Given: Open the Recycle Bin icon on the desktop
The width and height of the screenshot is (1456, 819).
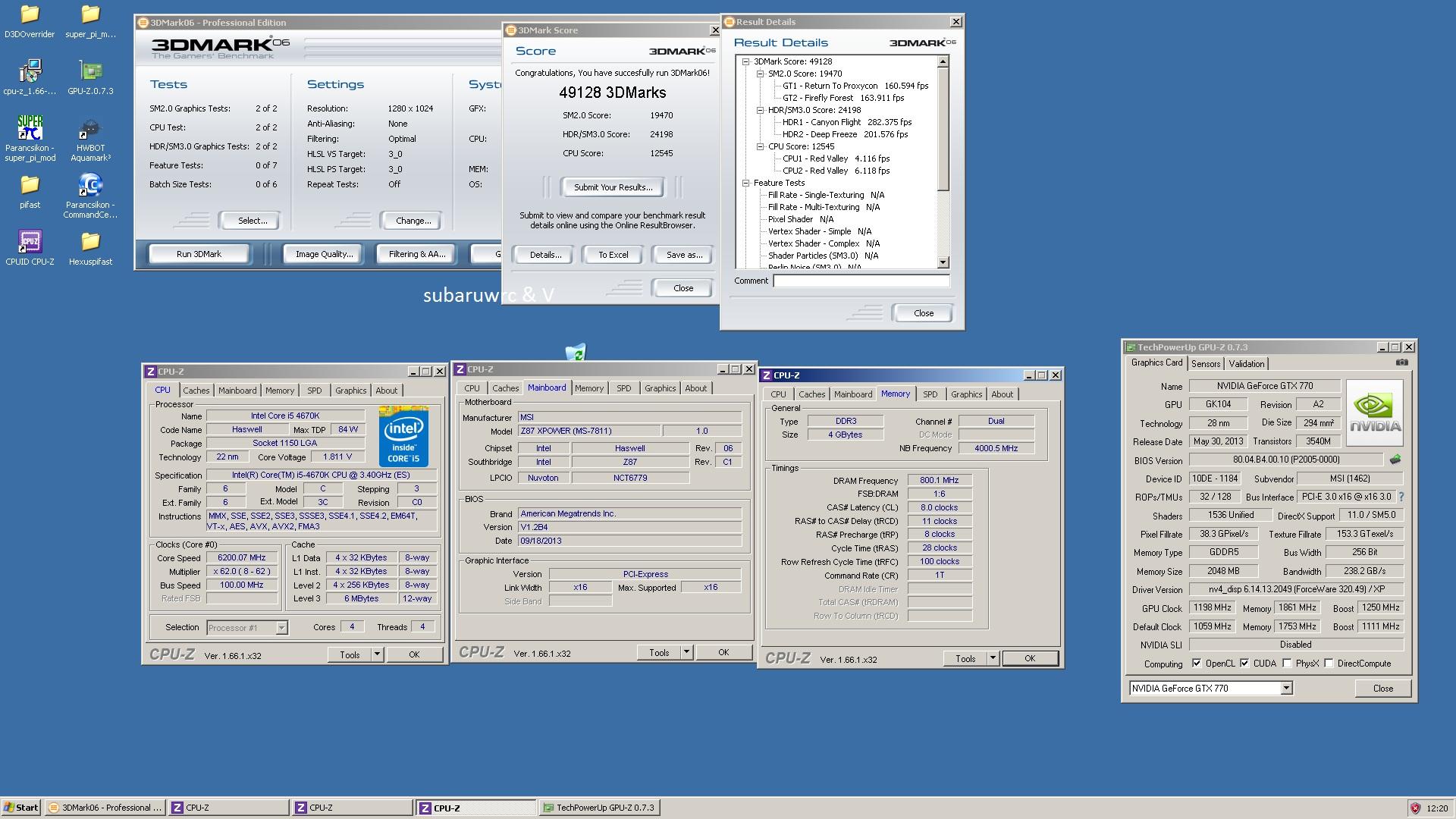Looking at the screenshot, I should coord(576,353).
